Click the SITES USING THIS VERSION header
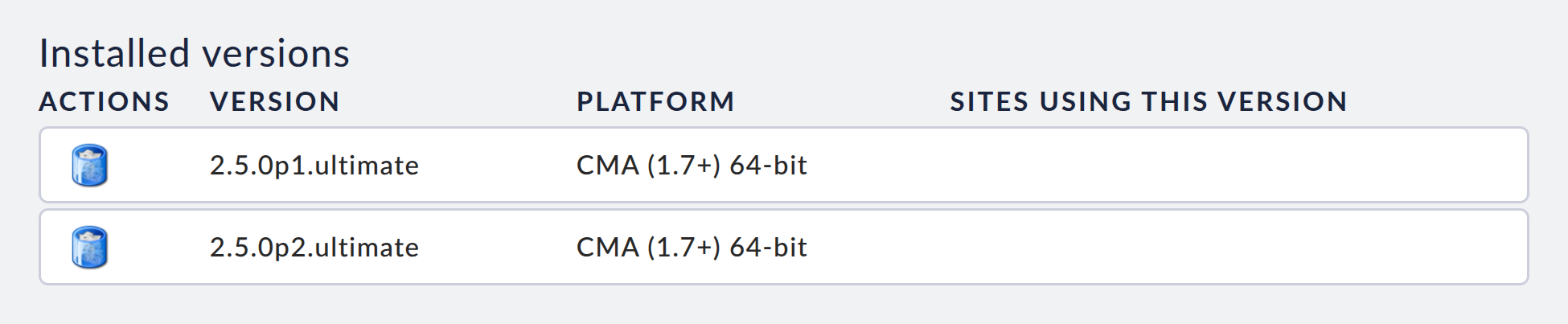 (x=1147, y=102)
